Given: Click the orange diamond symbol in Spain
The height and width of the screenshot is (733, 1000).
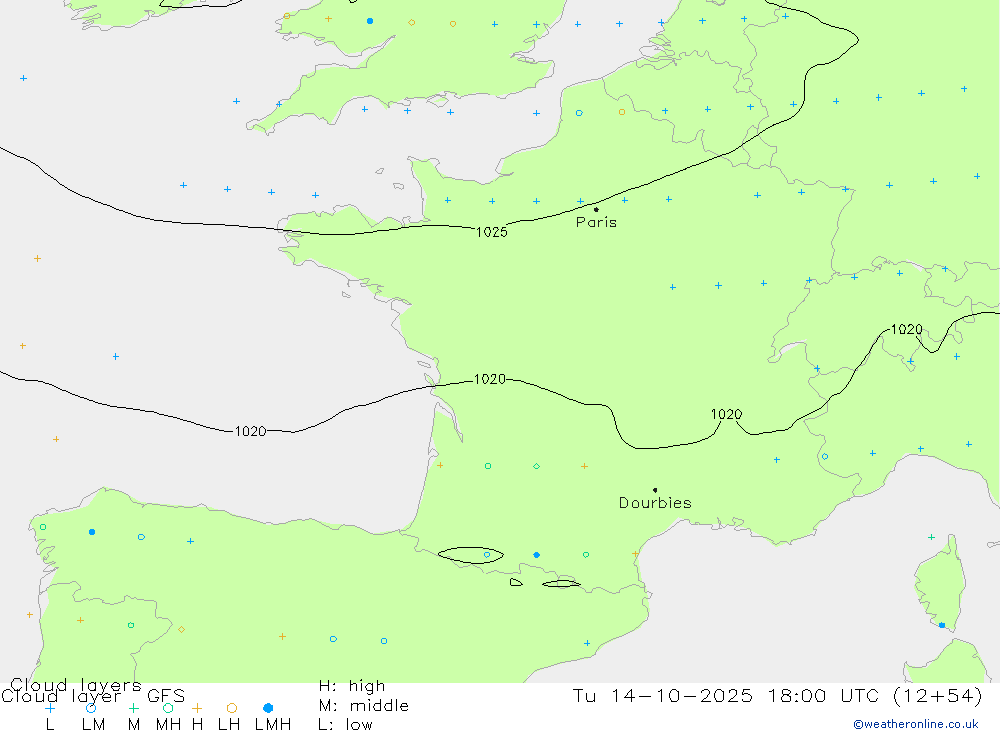Looking at the screenshot, I should (x=182, y=630).
